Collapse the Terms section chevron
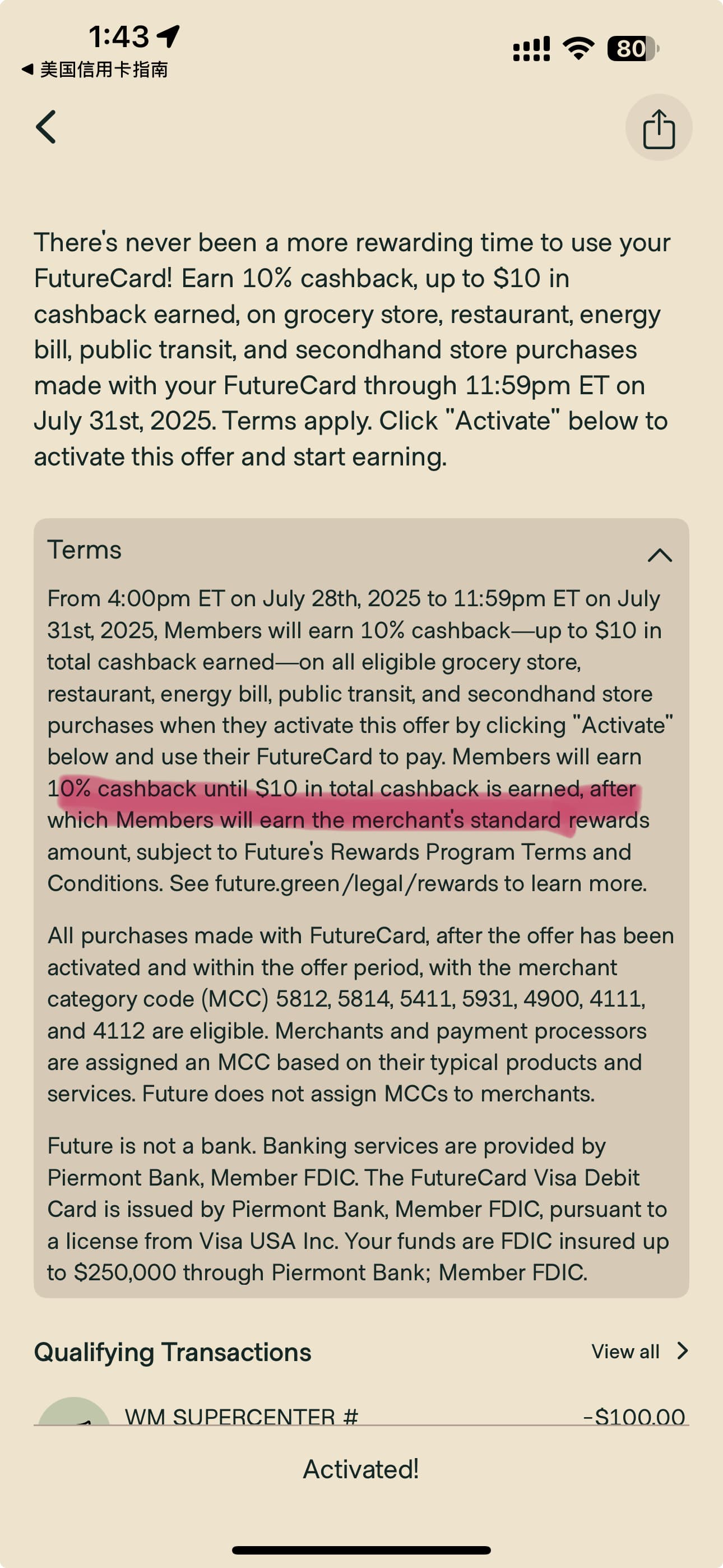 660,555
